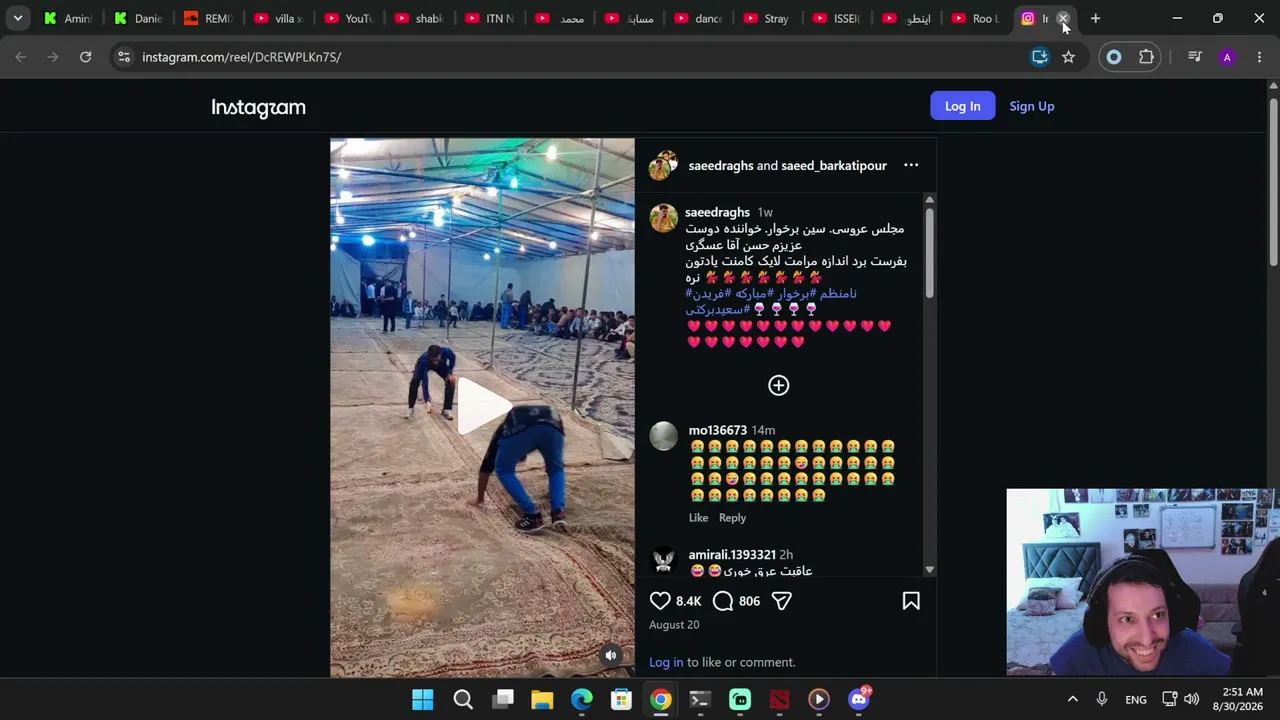Image resolution: width=1280 pixels, height=720 pixels.
Task: Click the August 20 post date
Action: pos(674,625)
